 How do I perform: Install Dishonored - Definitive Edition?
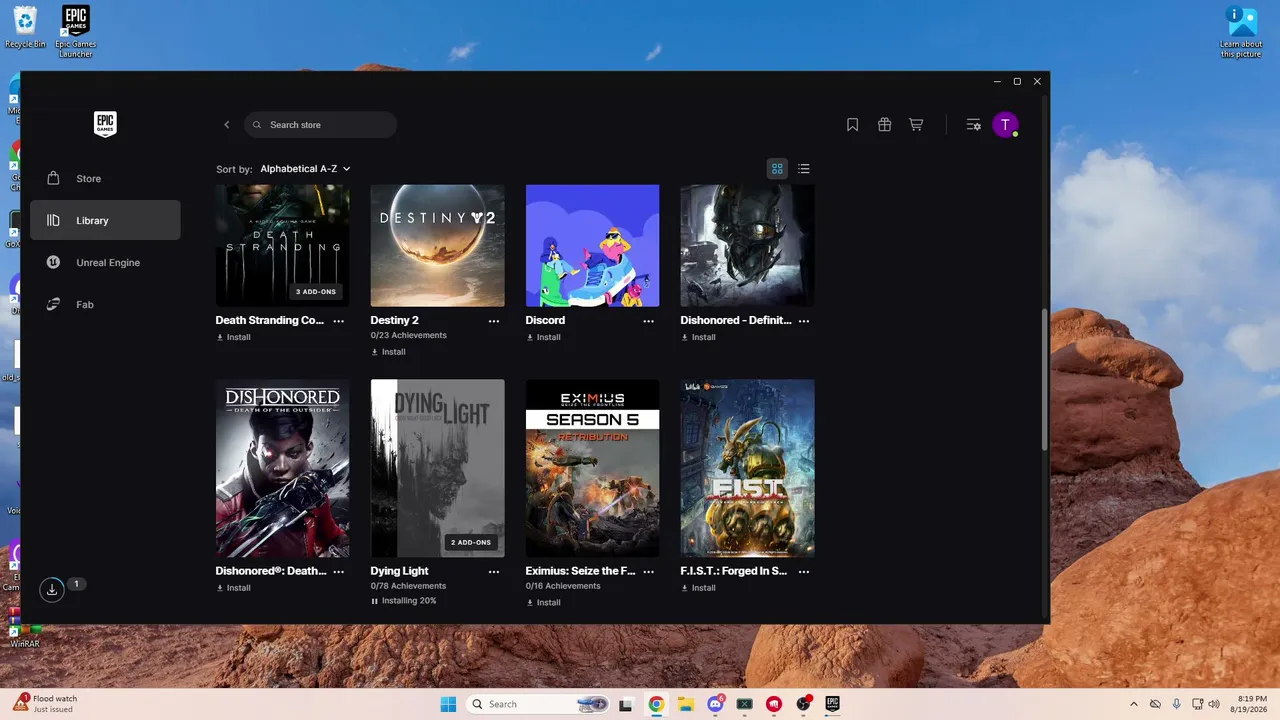tap(698, 338)
